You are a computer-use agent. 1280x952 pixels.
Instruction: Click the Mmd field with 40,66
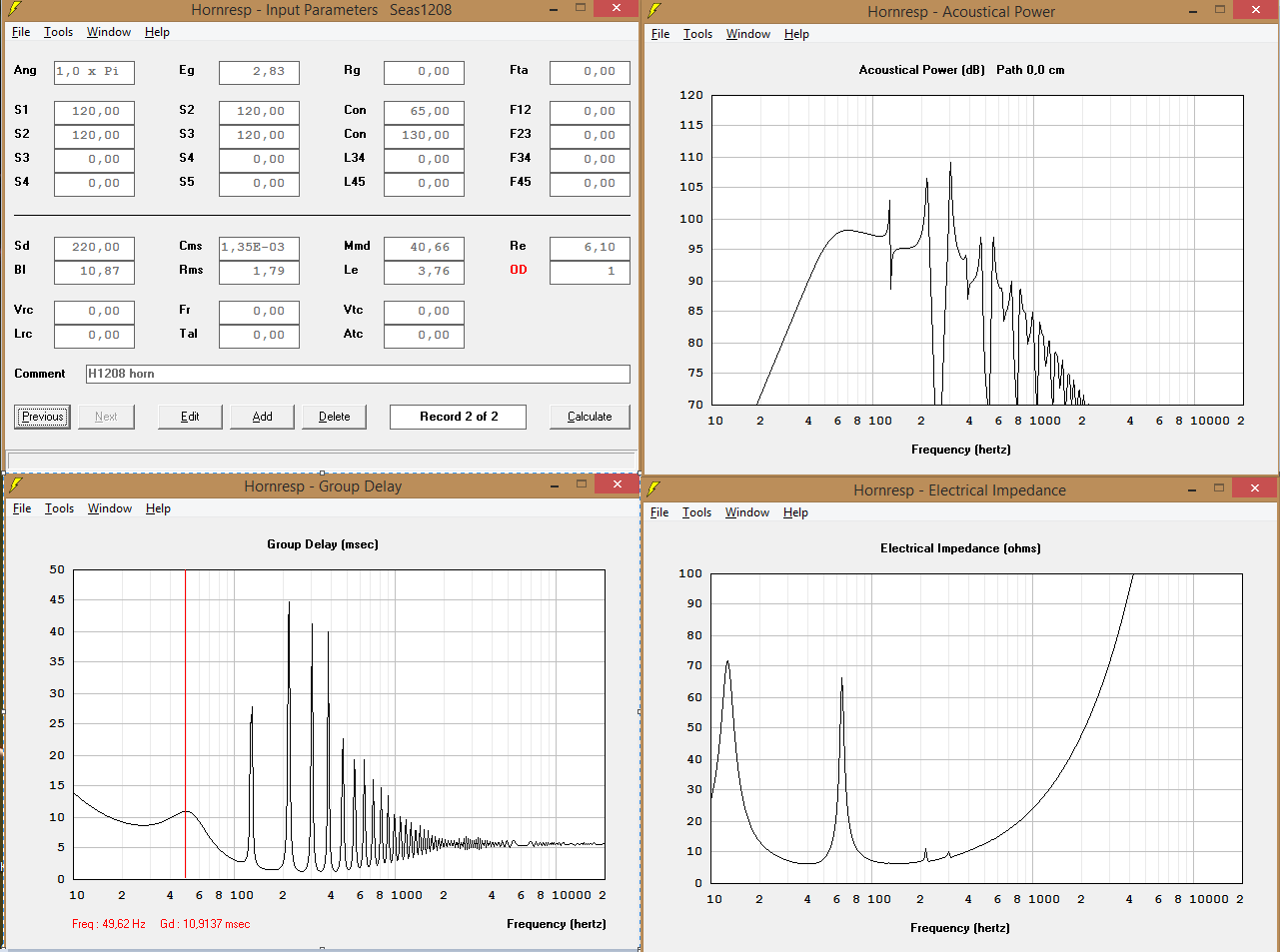(424, 248)
